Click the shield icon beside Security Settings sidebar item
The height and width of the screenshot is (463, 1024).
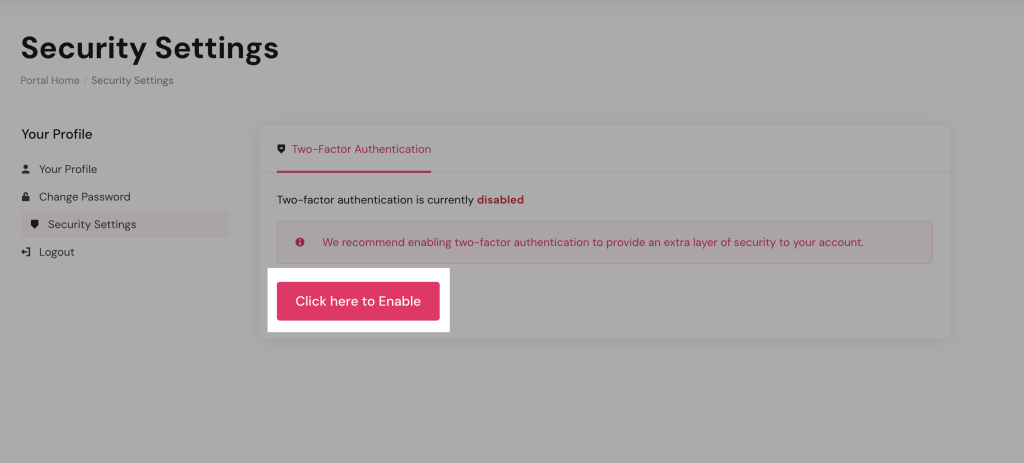pos(35,224)
